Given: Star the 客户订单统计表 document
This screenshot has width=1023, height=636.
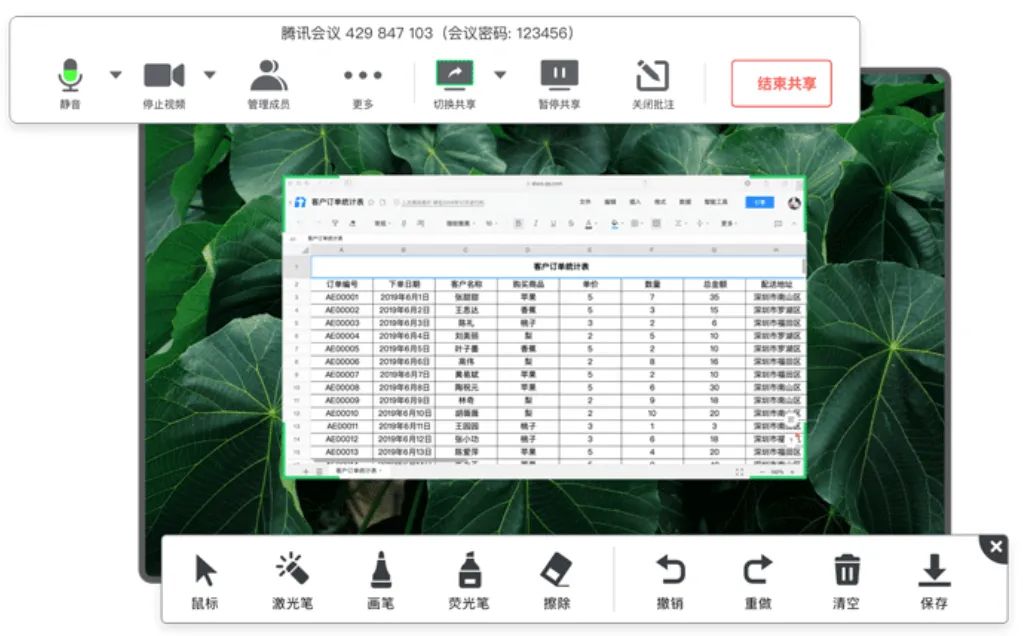Looking at the screenshot, I should tap(371, 202).
